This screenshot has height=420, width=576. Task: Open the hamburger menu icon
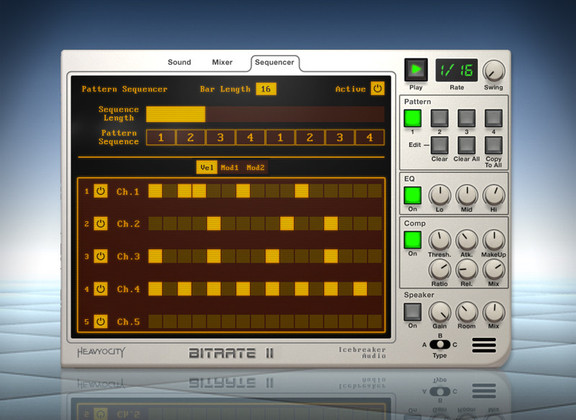point(484,345)
